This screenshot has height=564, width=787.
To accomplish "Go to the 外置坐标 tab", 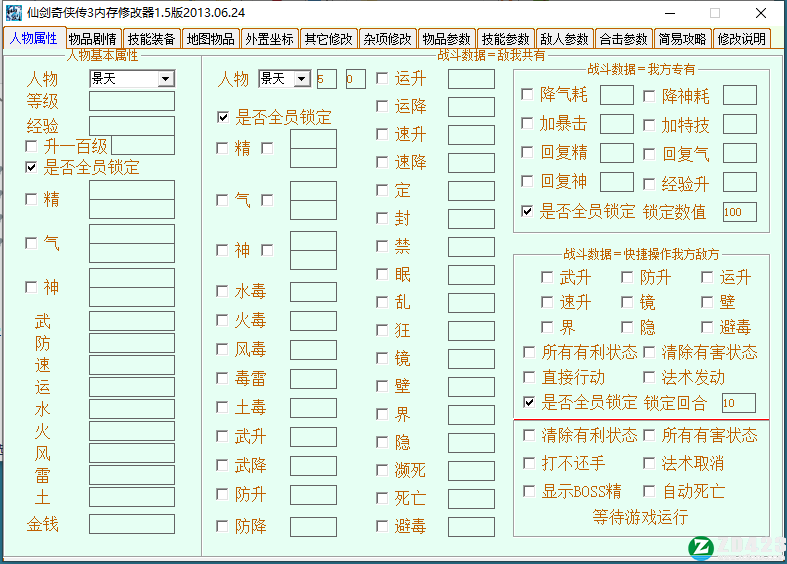I will (270, 39).
